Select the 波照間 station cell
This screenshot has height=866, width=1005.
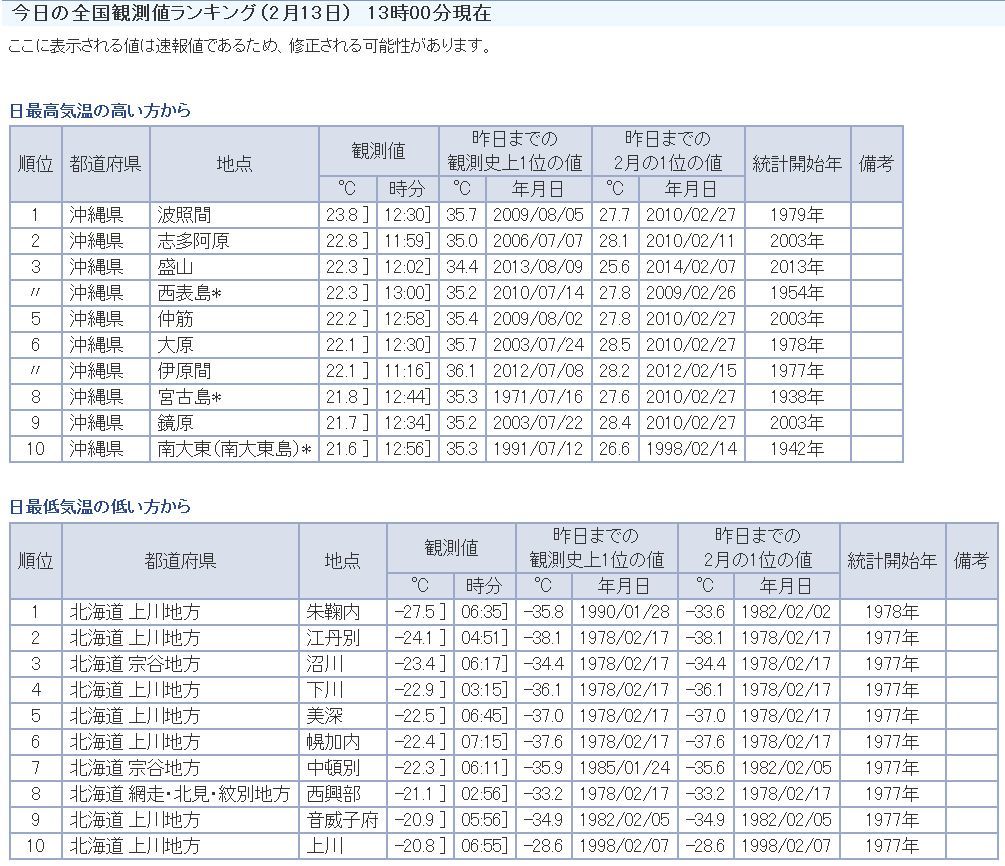234,215
